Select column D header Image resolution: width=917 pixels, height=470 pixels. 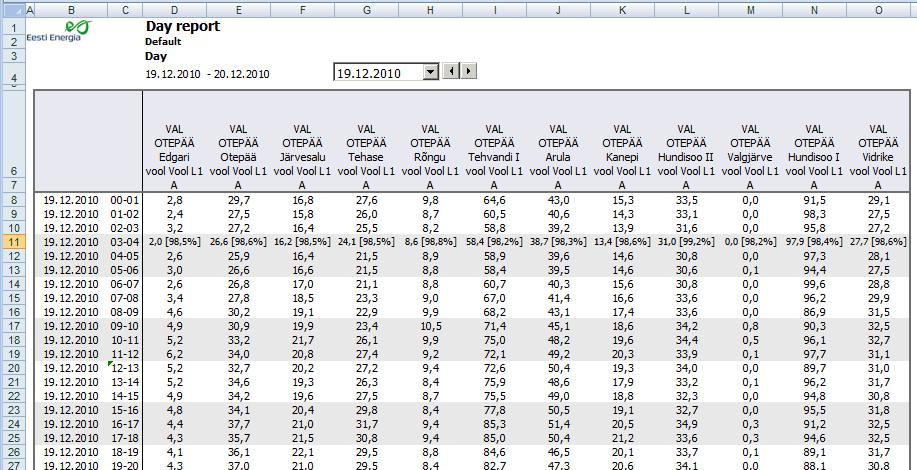tap(174, 11)
